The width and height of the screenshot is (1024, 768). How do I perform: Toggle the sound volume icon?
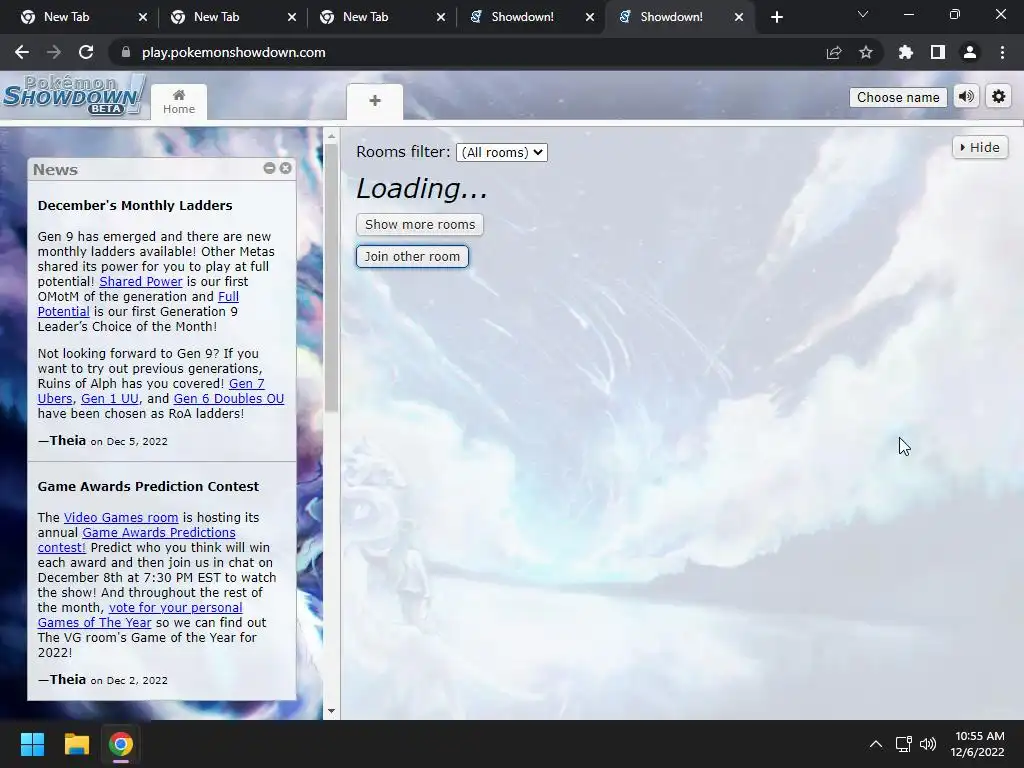pos(967,97)
